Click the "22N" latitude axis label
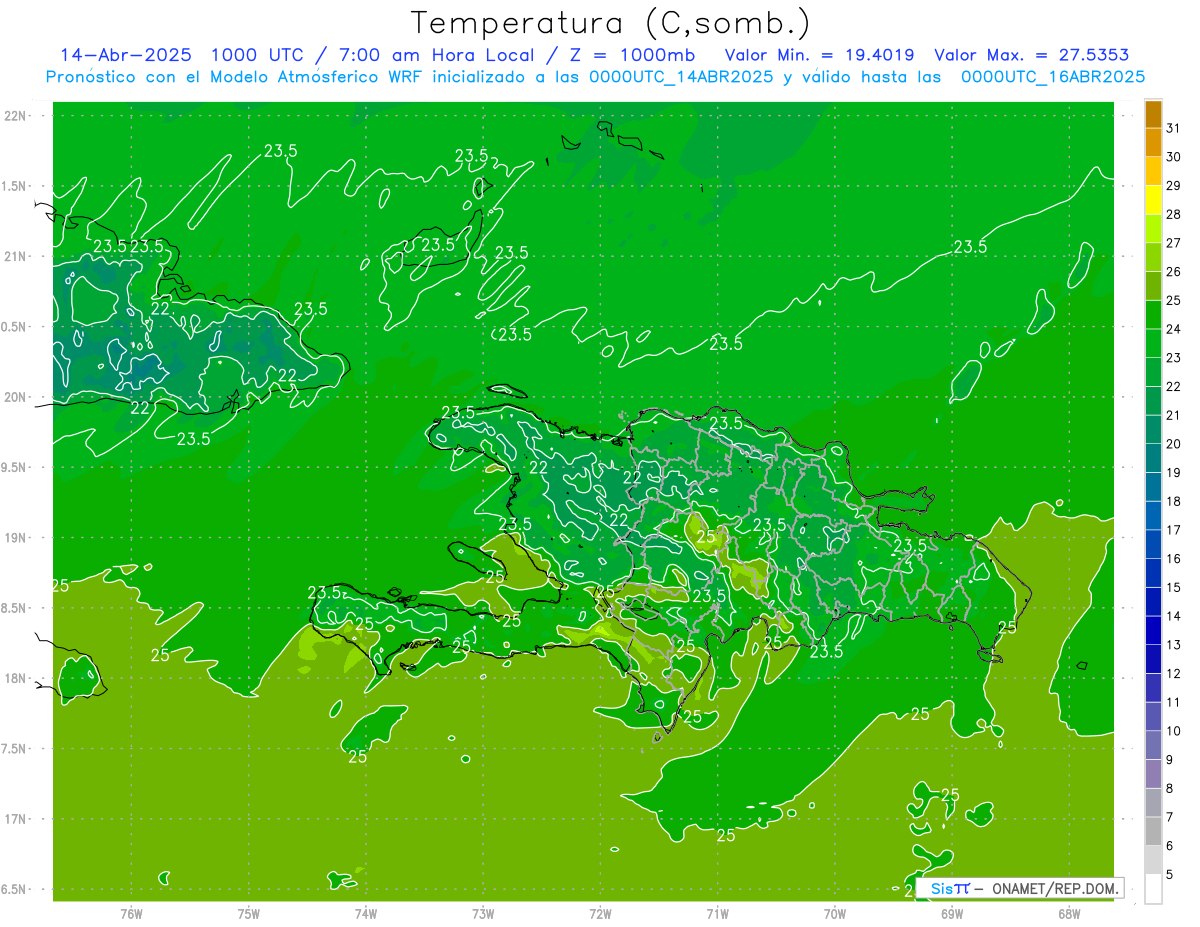This screenshot has height=927, width=1200. pyautogui.click(x=16, y=116)
